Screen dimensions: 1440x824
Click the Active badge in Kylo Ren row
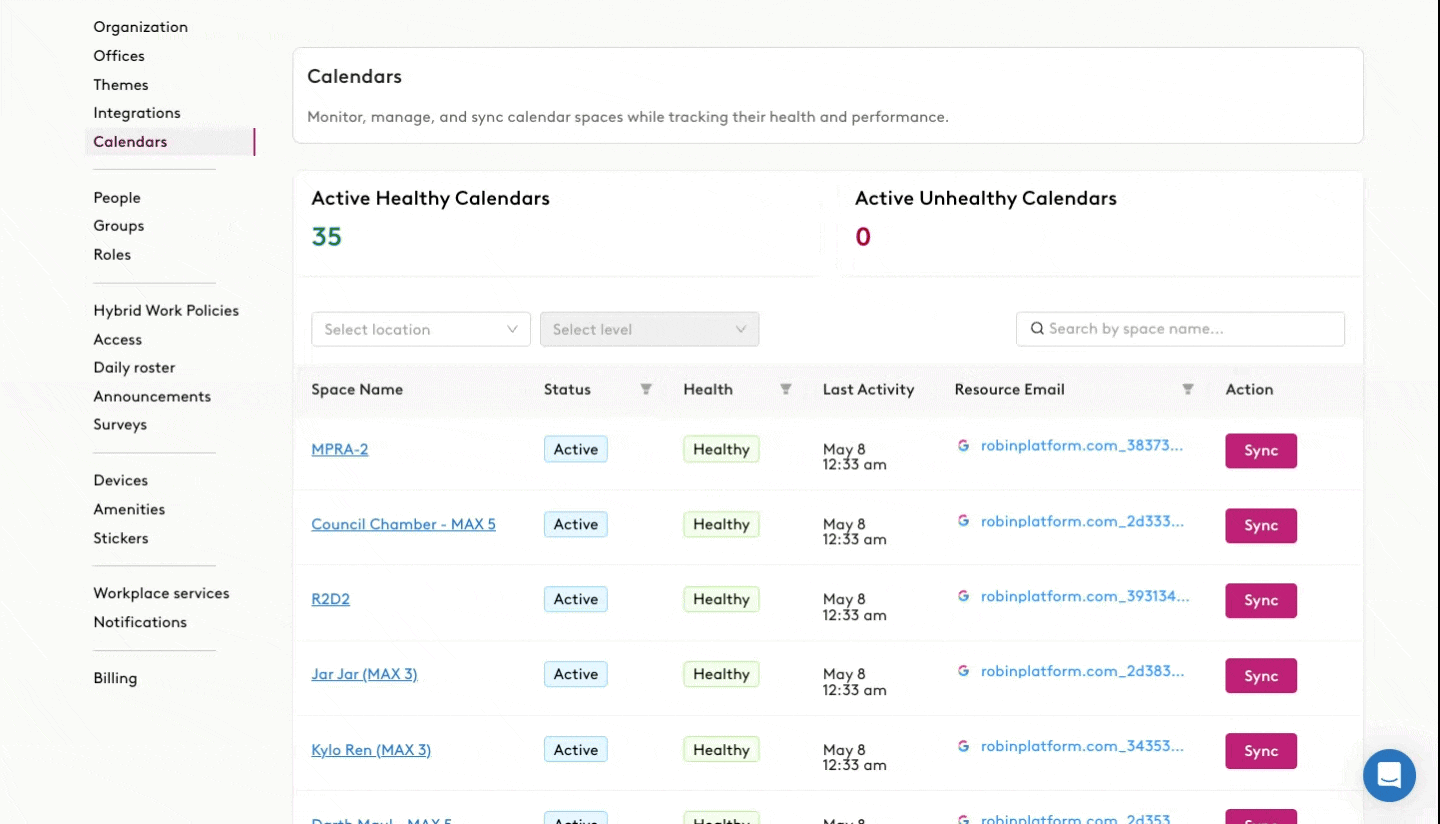click(576, 750)
